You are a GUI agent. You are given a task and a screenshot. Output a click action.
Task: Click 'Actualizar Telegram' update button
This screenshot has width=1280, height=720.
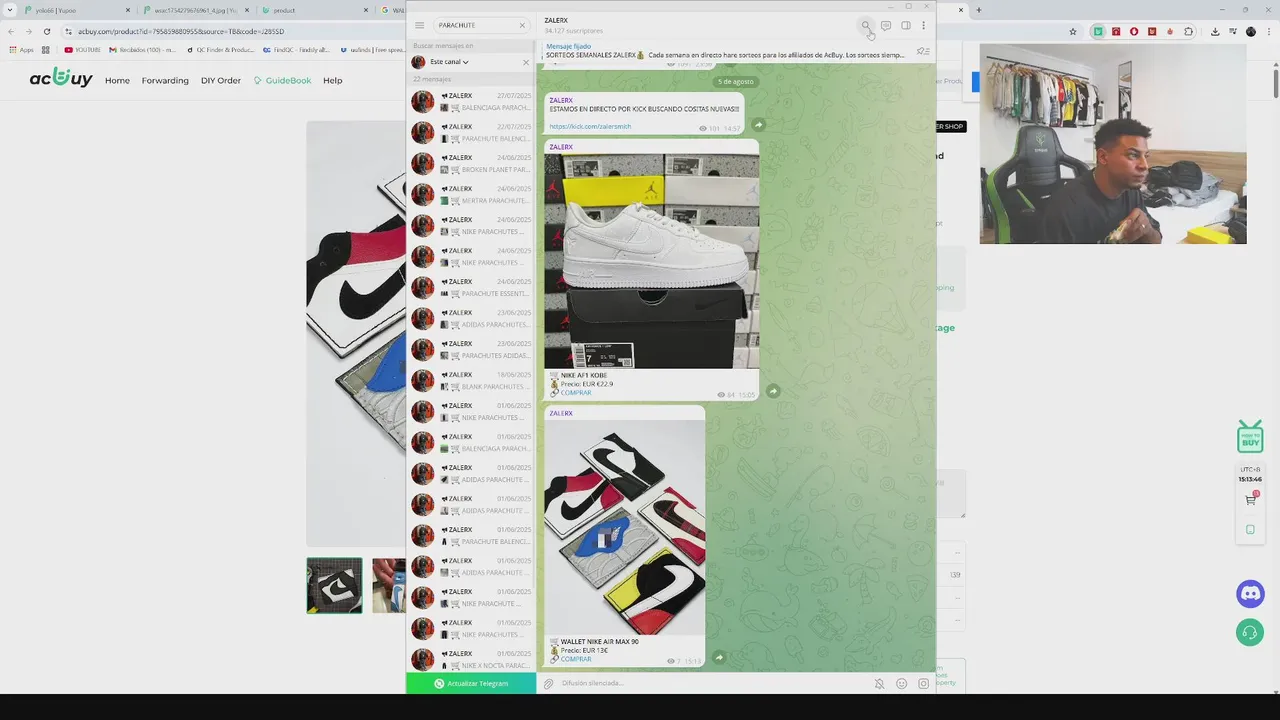click(x=471, y=683)
